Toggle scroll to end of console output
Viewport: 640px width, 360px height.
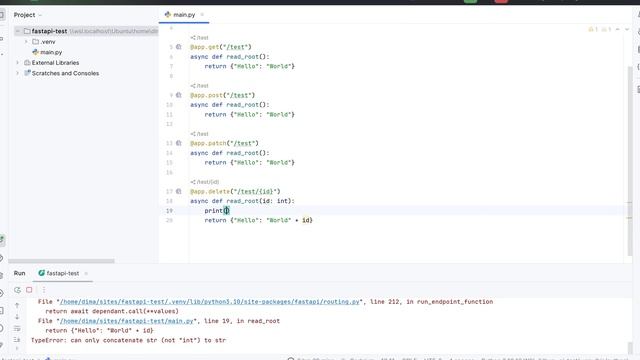[17, 340]
